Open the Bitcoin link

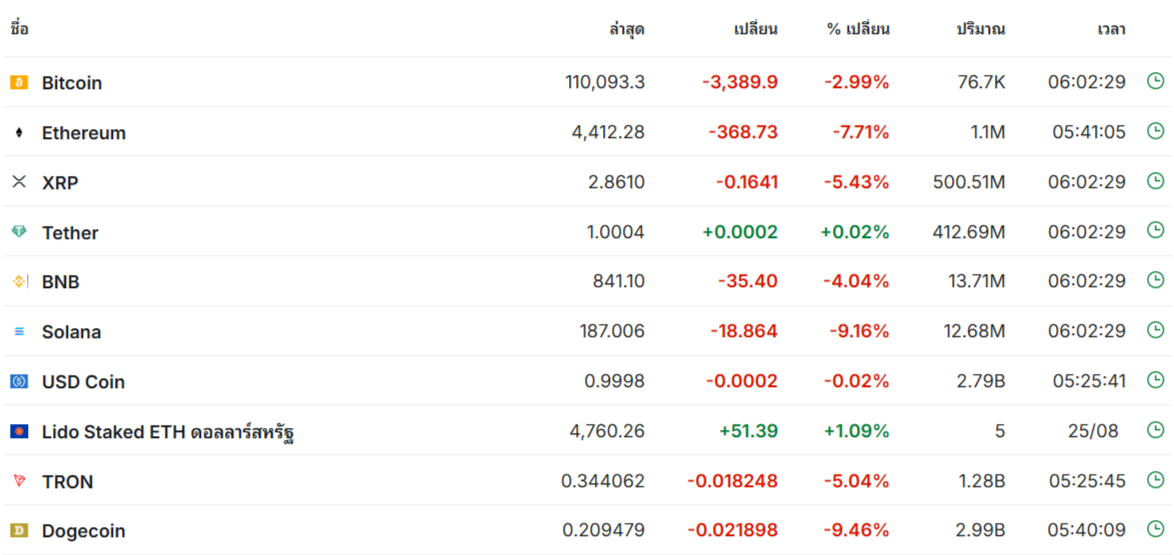coord(72,83)
